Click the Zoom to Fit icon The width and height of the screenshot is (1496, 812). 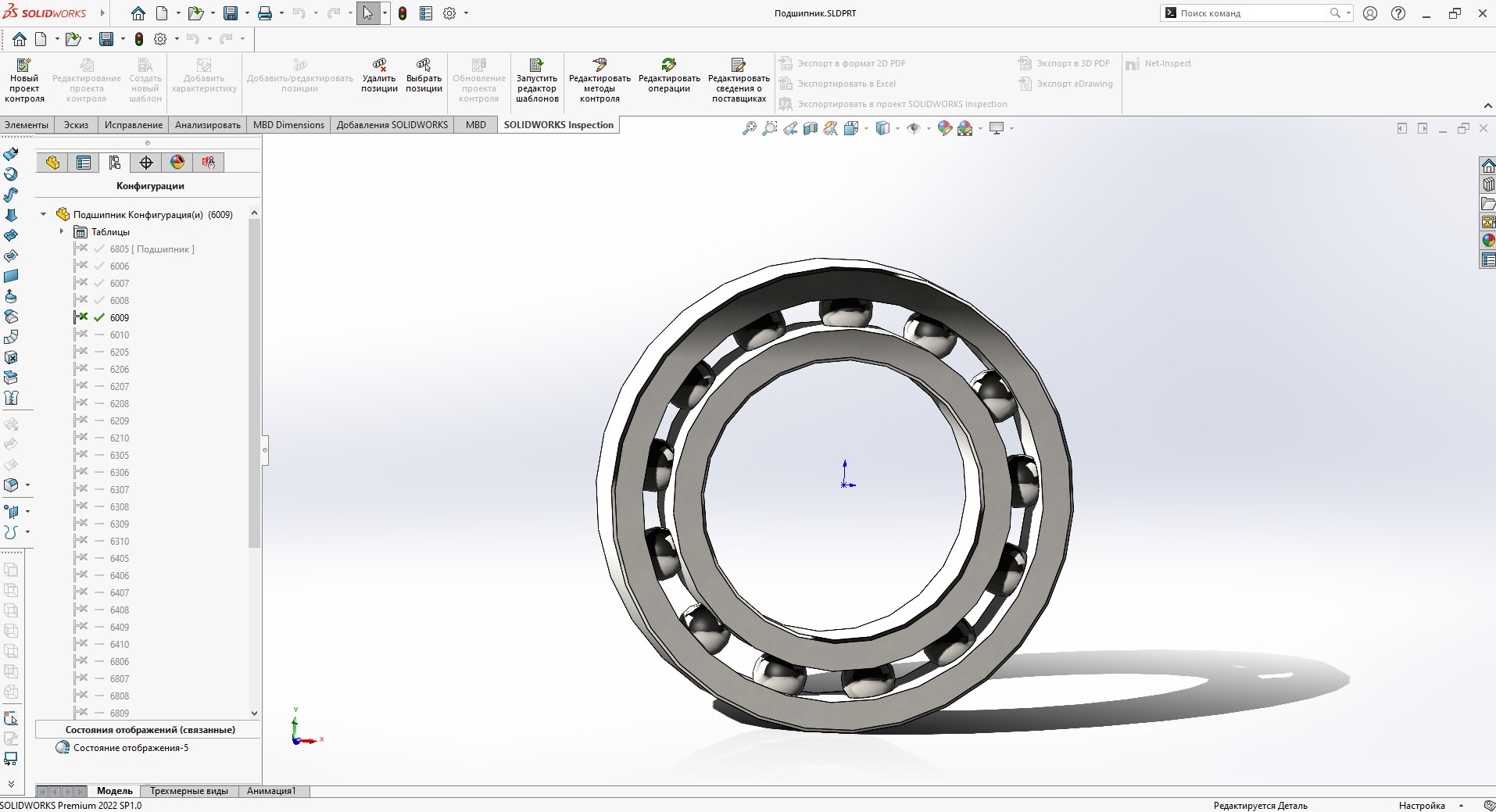750,128
